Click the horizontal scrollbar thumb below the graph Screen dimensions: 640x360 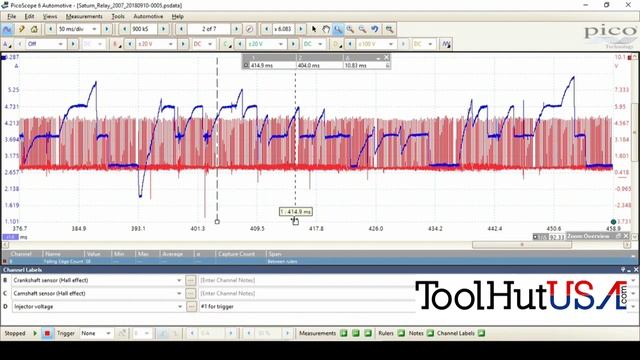pyautogui.click(x=522, y=244)
